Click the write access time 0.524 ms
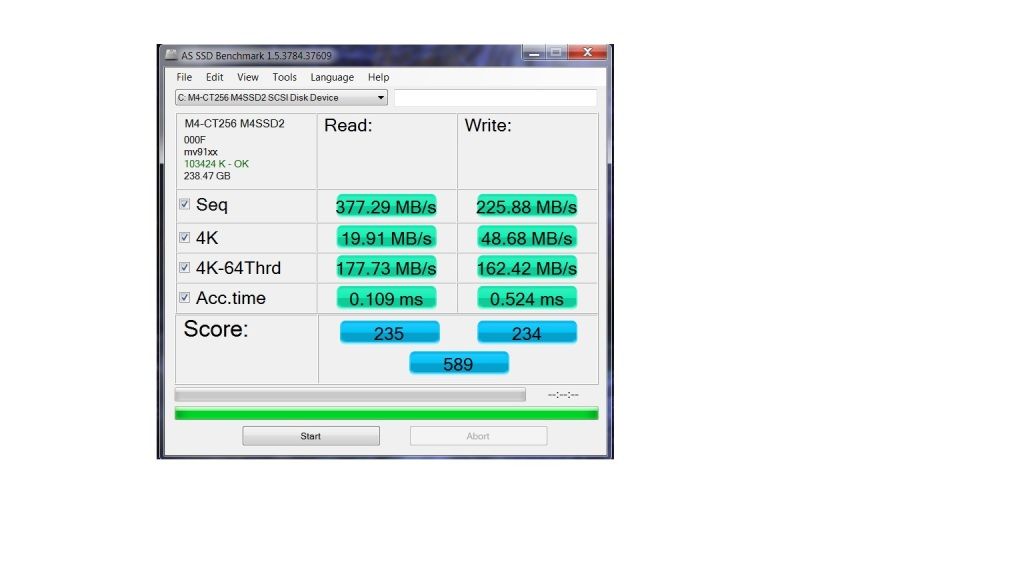The image size is (1024, 576). click(x=526, y=298)
